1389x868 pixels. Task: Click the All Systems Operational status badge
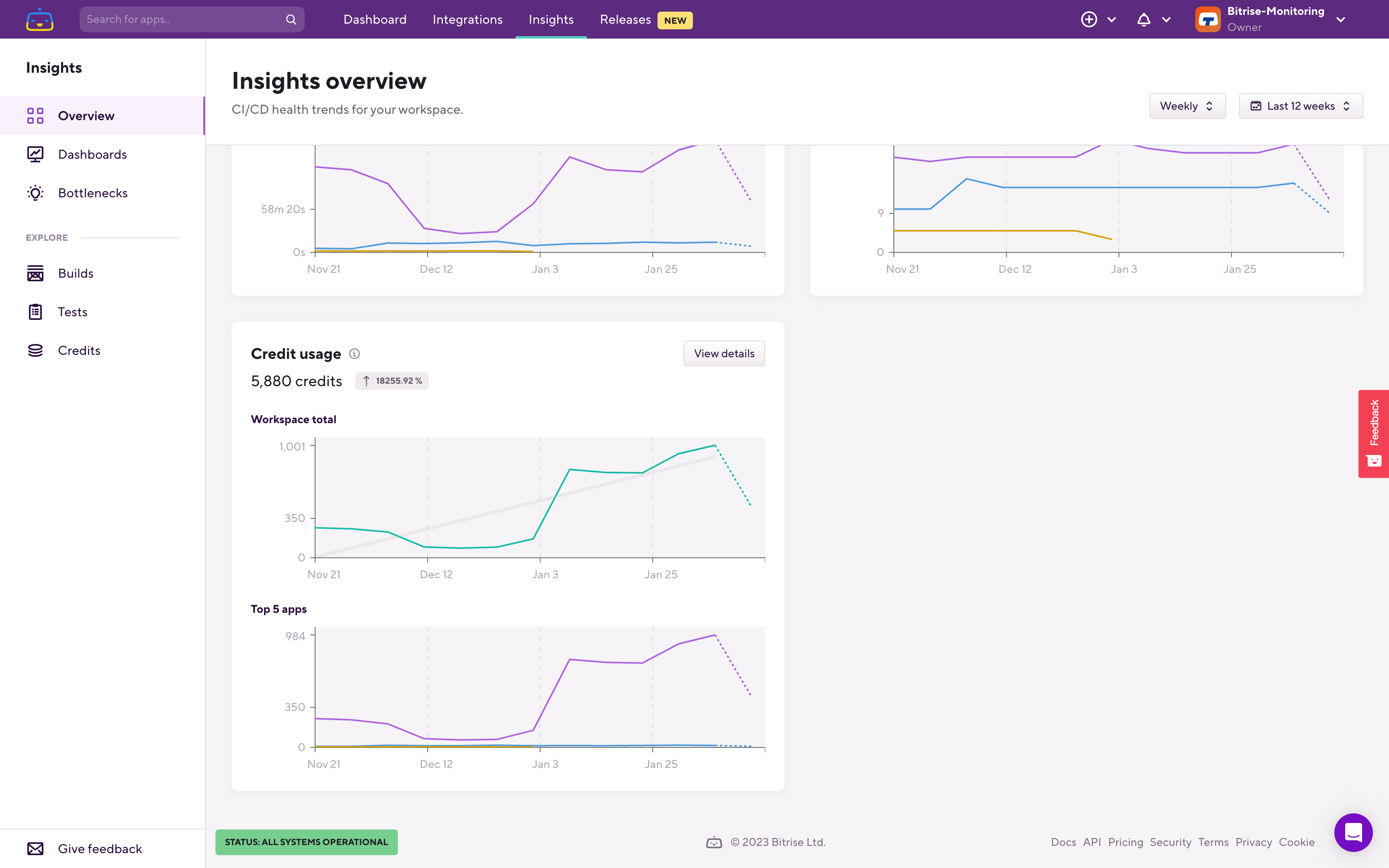307,841
